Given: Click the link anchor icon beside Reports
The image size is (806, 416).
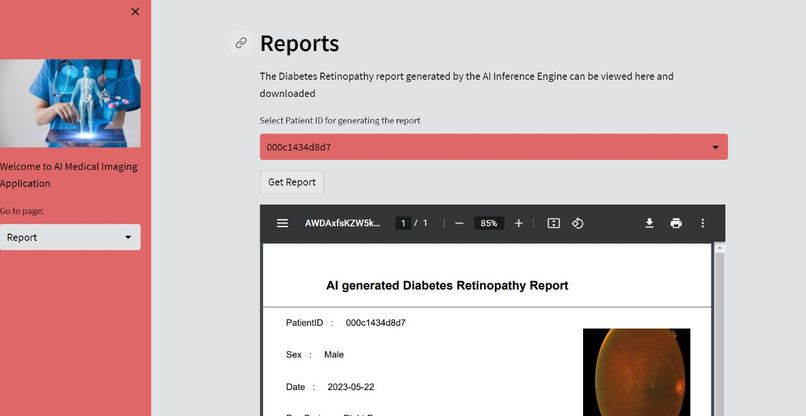Looking at the screenshot, I should pyautogui.click(x=241, y=43).
